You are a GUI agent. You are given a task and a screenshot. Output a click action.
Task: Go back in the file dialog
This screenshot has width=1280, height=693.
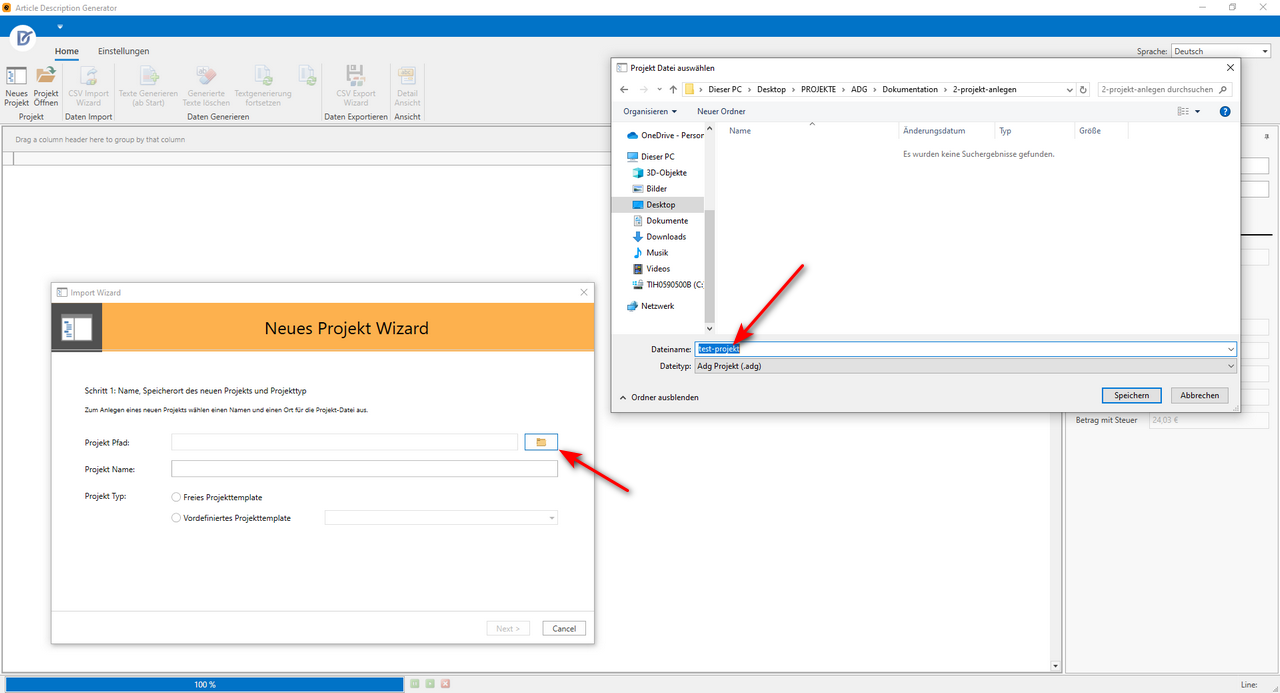click(625, 89)
